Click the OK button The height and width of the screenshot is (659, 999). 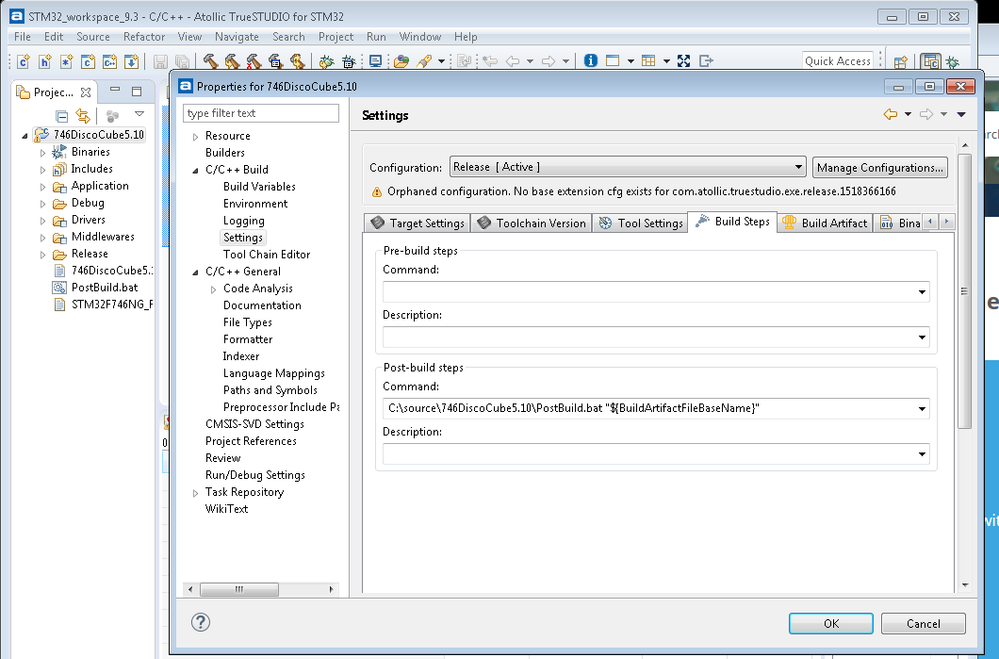[831, 623]
